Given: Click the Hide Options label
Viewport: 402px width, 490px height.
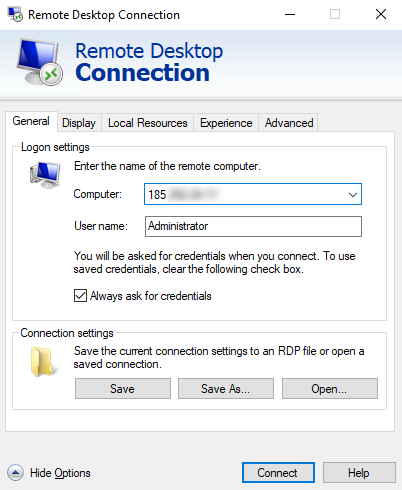Looking at the screenshot, I should point(60,473).
